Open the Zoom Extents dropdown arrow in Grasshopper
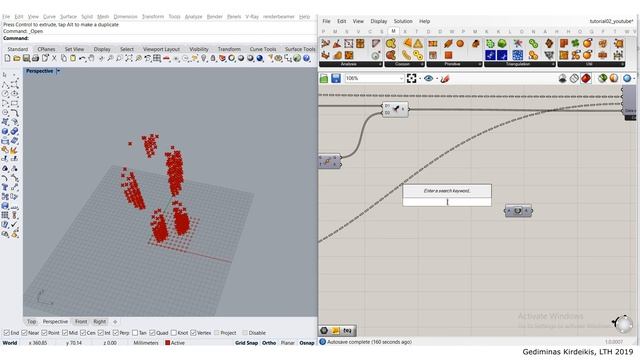 click(x=420, y=78)
